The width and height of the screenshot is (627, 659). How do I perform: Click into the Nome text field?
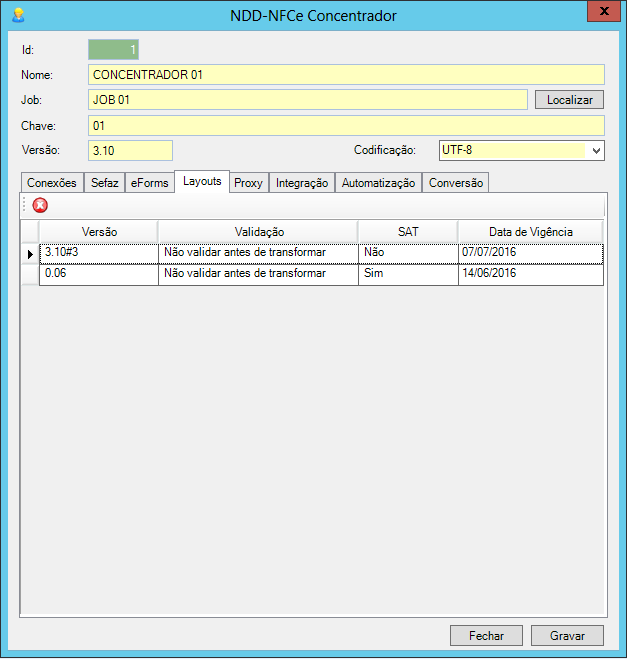point(345,74)
